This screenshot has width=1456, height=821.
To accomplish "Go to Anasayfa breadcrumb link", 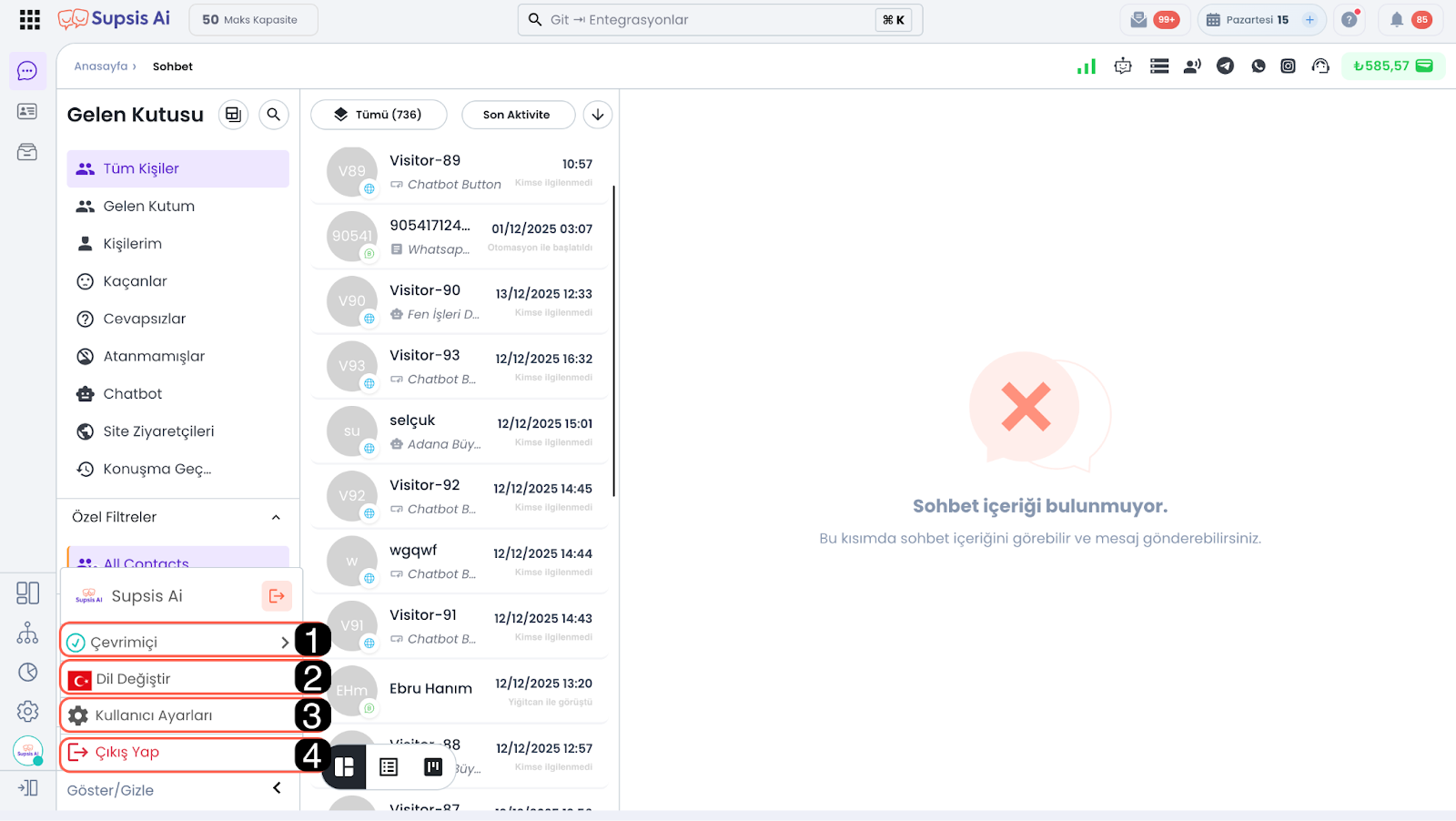I will point(101,66).
